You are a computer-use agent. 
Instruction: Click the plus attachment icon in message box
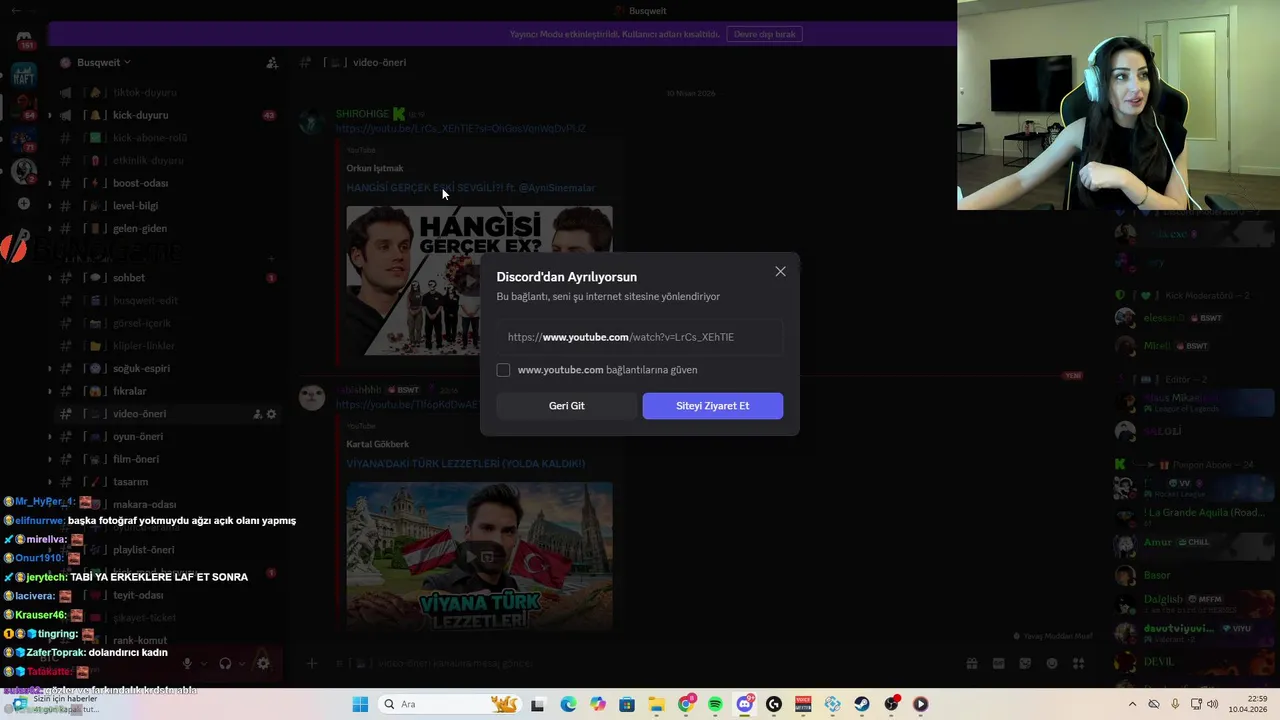pos(311,663)
